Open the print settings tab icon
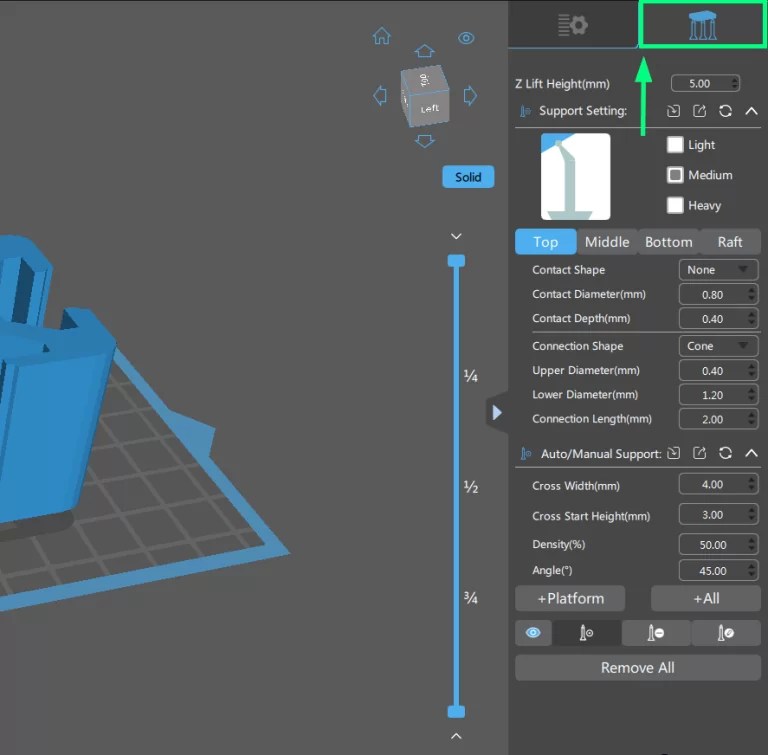 coord(572,24)
